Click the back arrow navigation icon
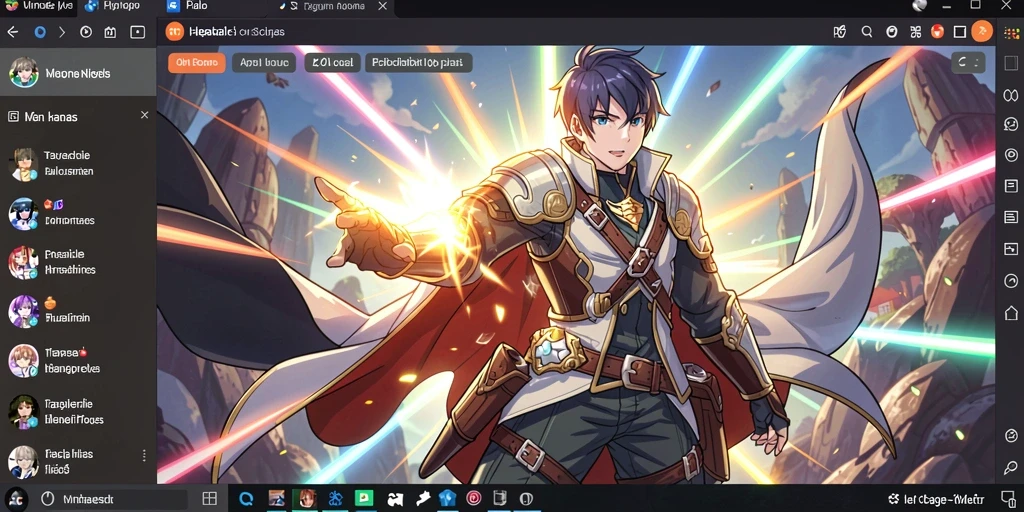1024x512 pixels. coord(12,31)
